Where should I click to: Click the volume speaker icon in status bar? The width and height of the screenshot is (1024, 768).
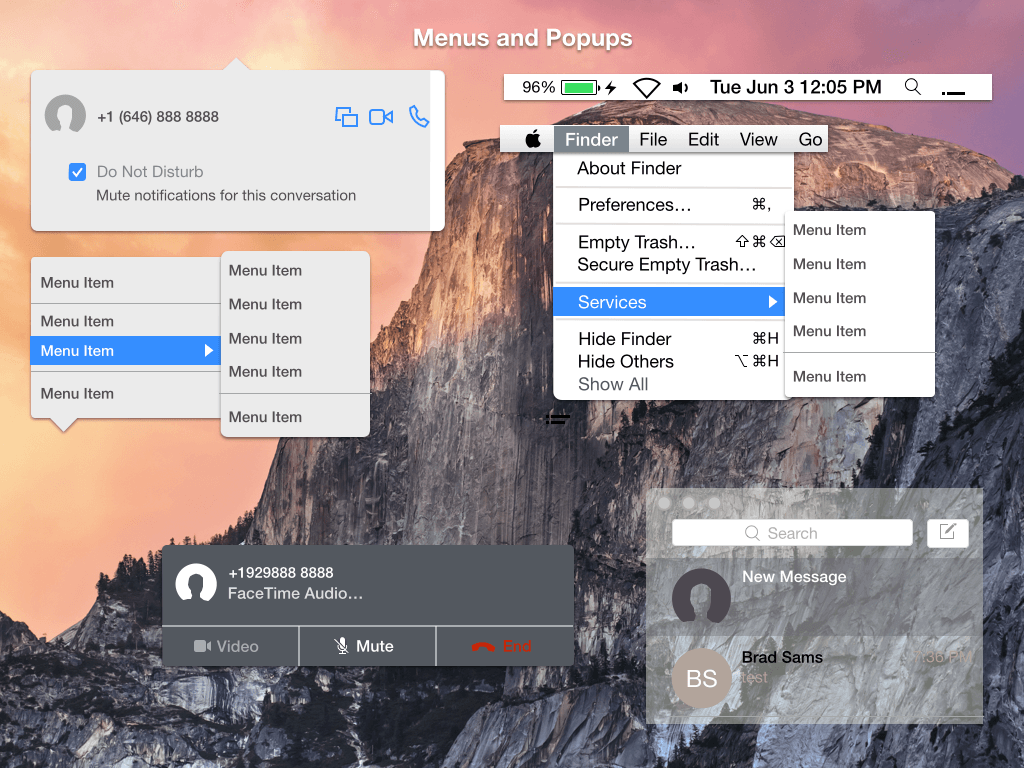[680, 88]
